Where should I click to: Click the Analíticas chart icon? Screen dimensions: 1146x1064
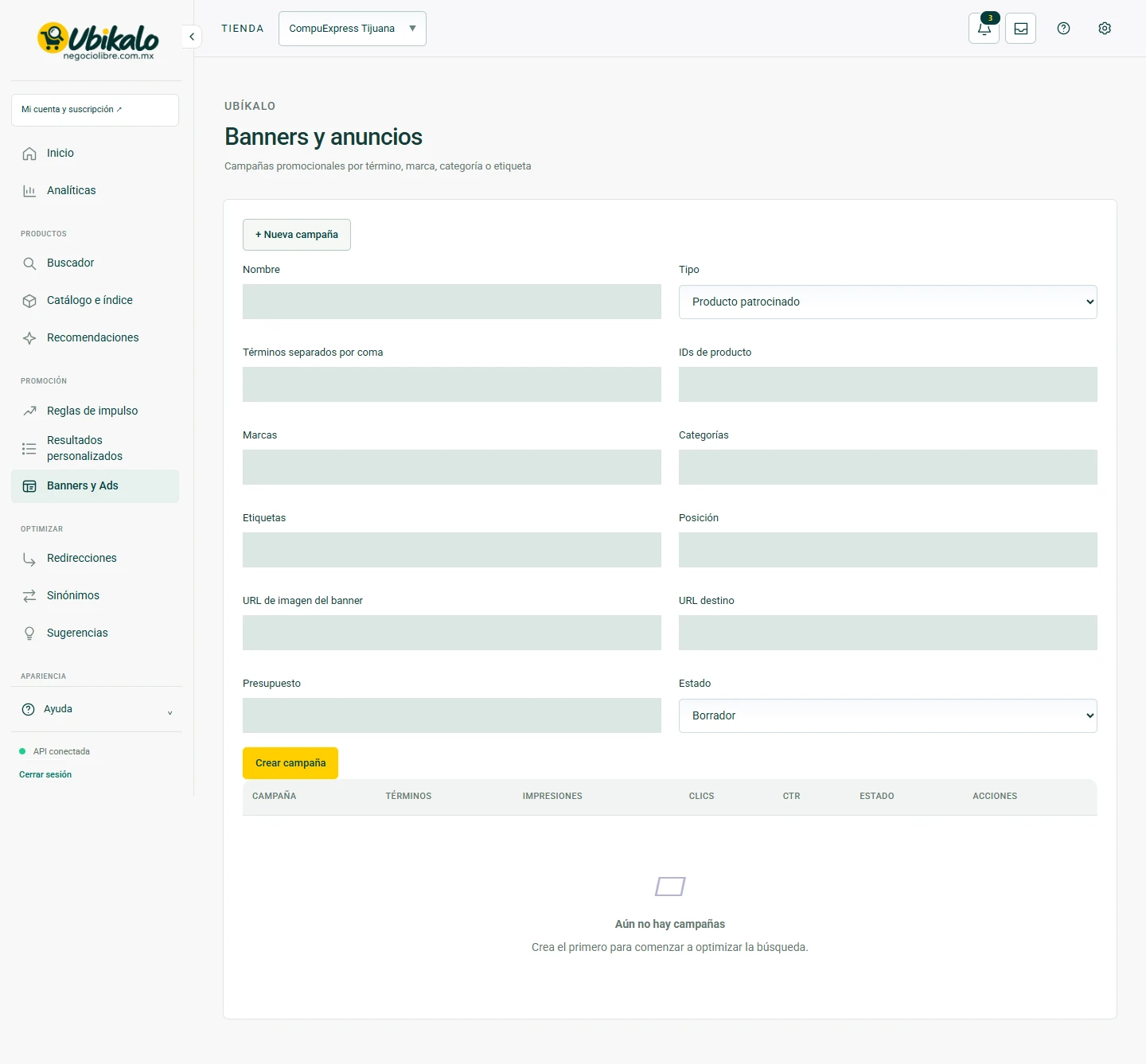click(29, 191)
